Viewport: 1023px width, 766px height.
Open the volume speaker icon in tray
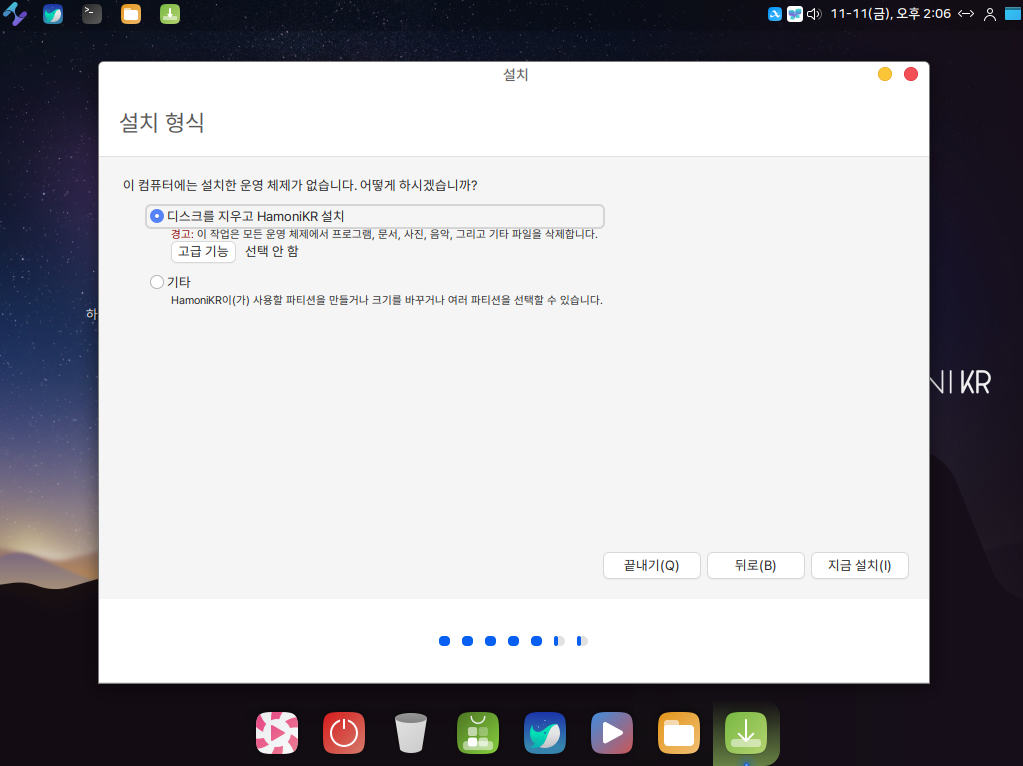click(813, 14)
